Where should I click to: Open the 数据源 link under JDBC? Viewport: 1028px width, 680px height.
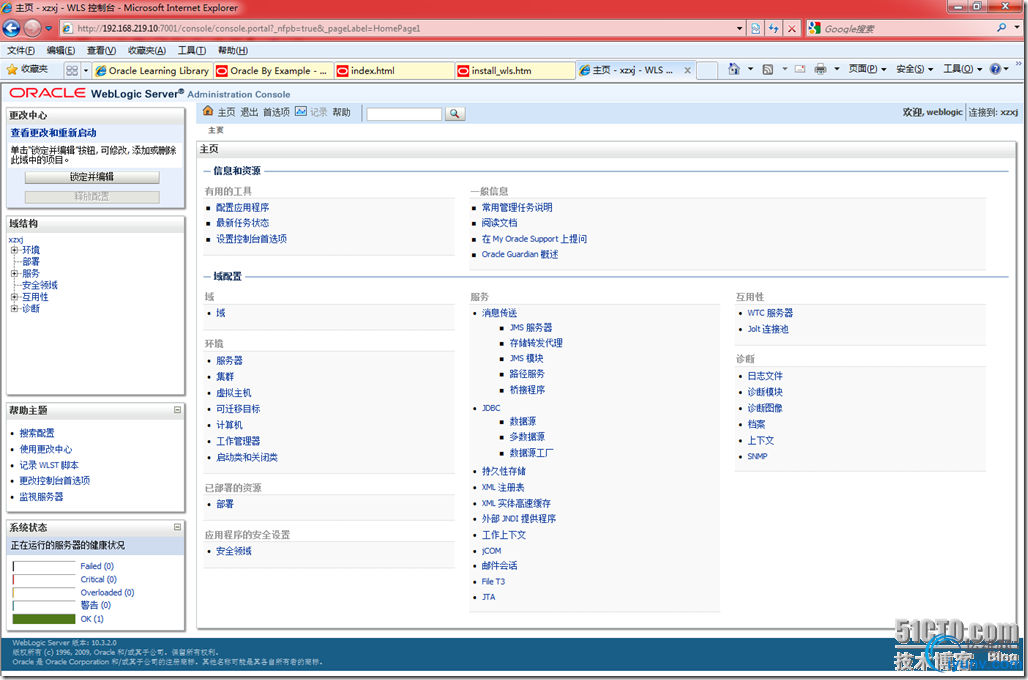coord(523,421)
